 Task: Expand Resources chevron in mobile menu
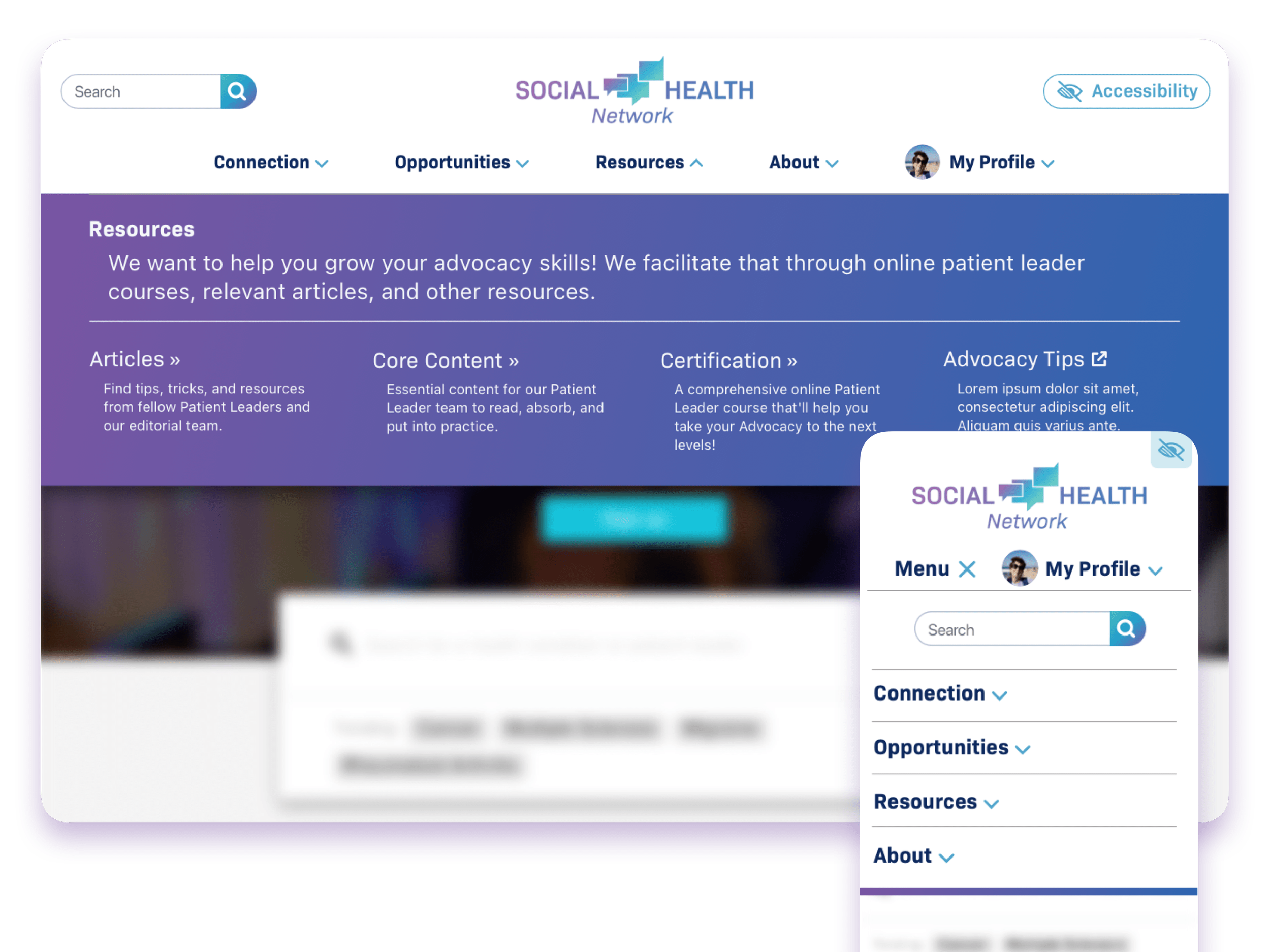(992, 803)
